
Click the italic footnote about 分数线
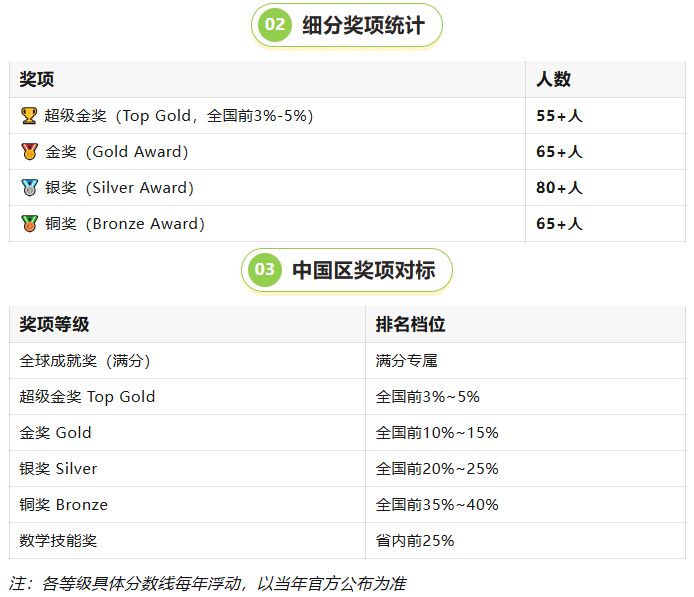[207, 584]
